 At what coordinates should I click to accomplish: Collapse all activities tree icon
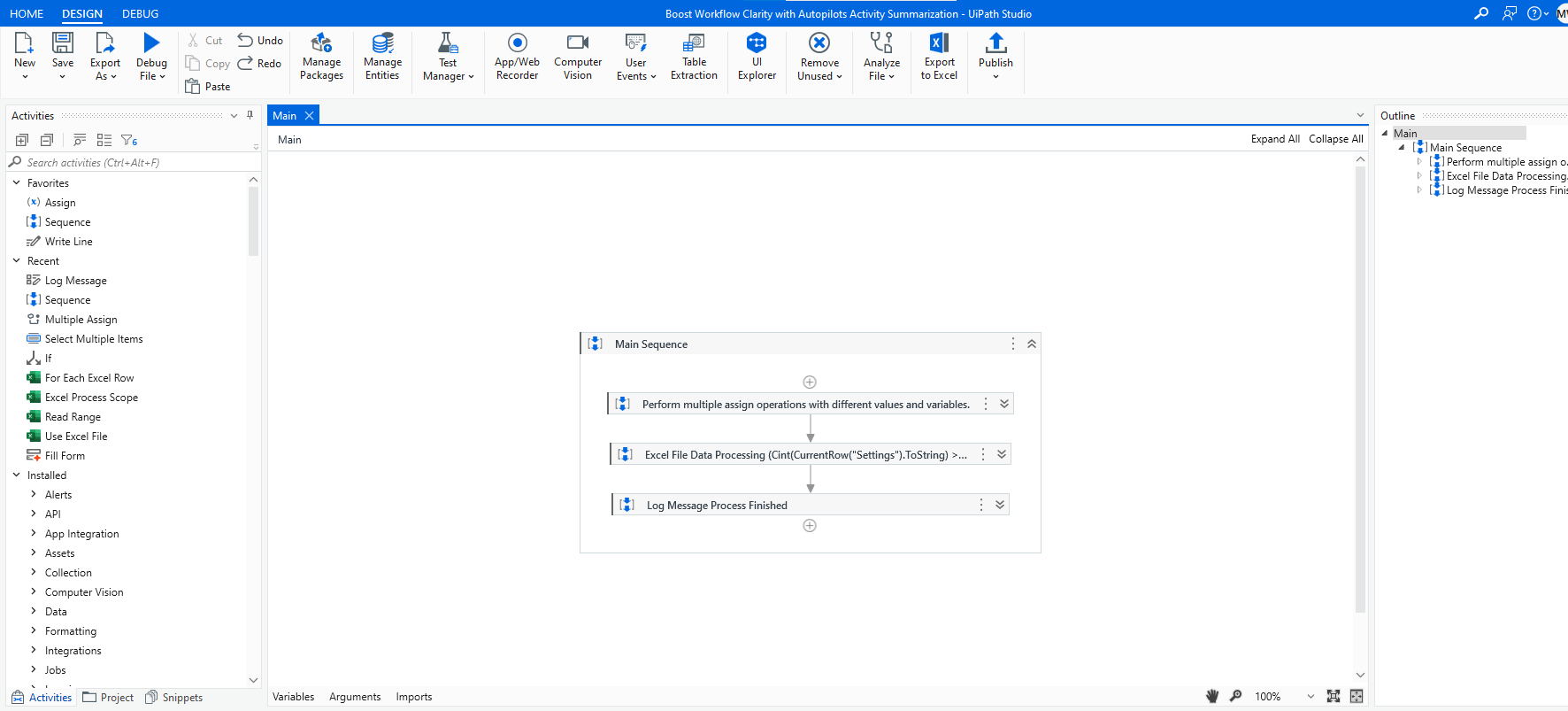tap(47, 140)
